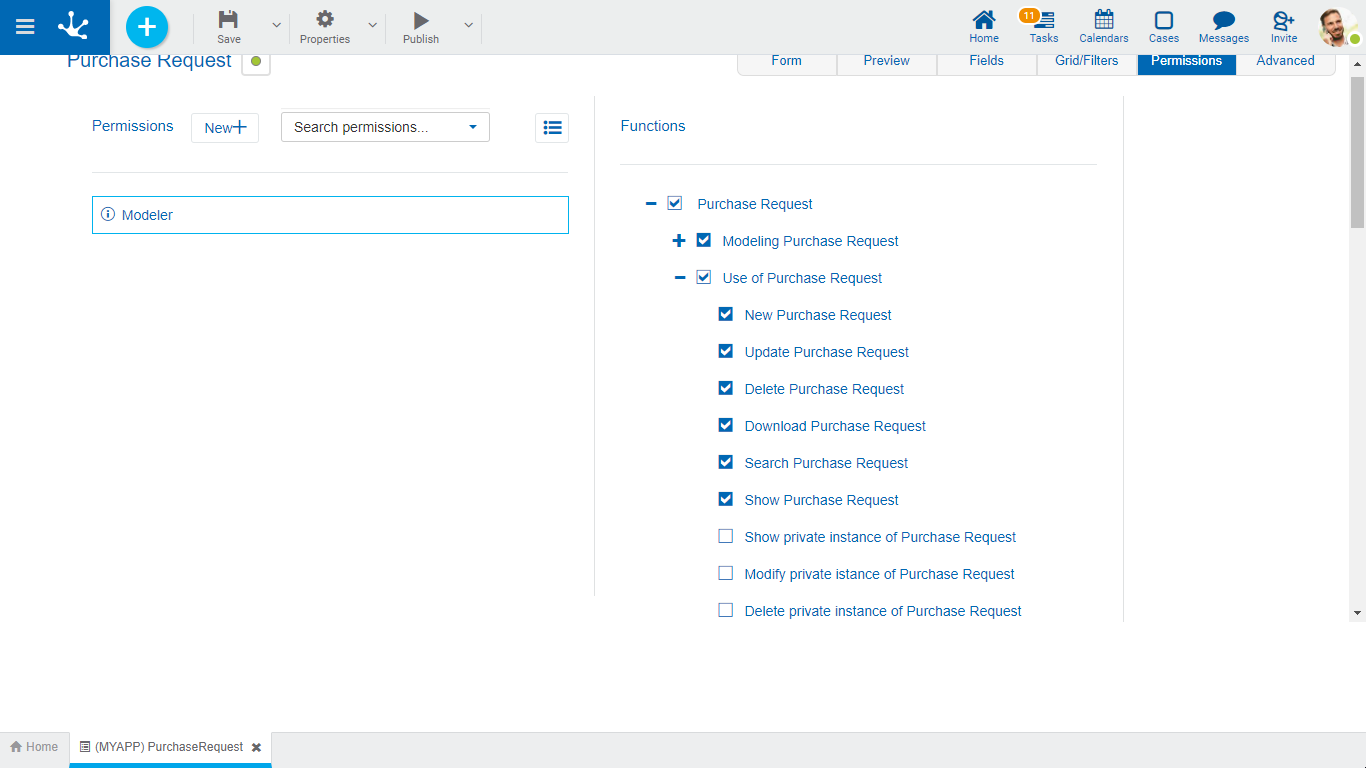
Task: Go to Home via house icon
Action: coord(984,21)
